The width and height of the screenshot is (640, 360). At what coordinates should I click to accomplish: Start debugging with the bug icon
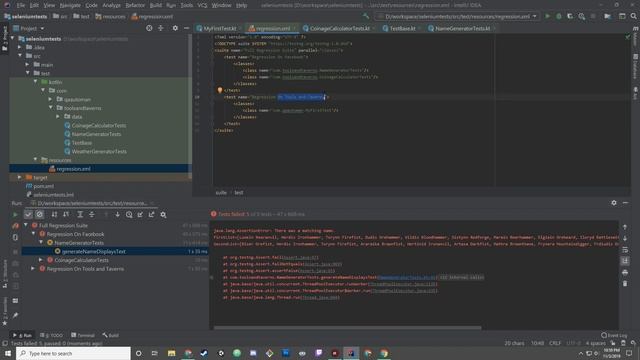559,16
